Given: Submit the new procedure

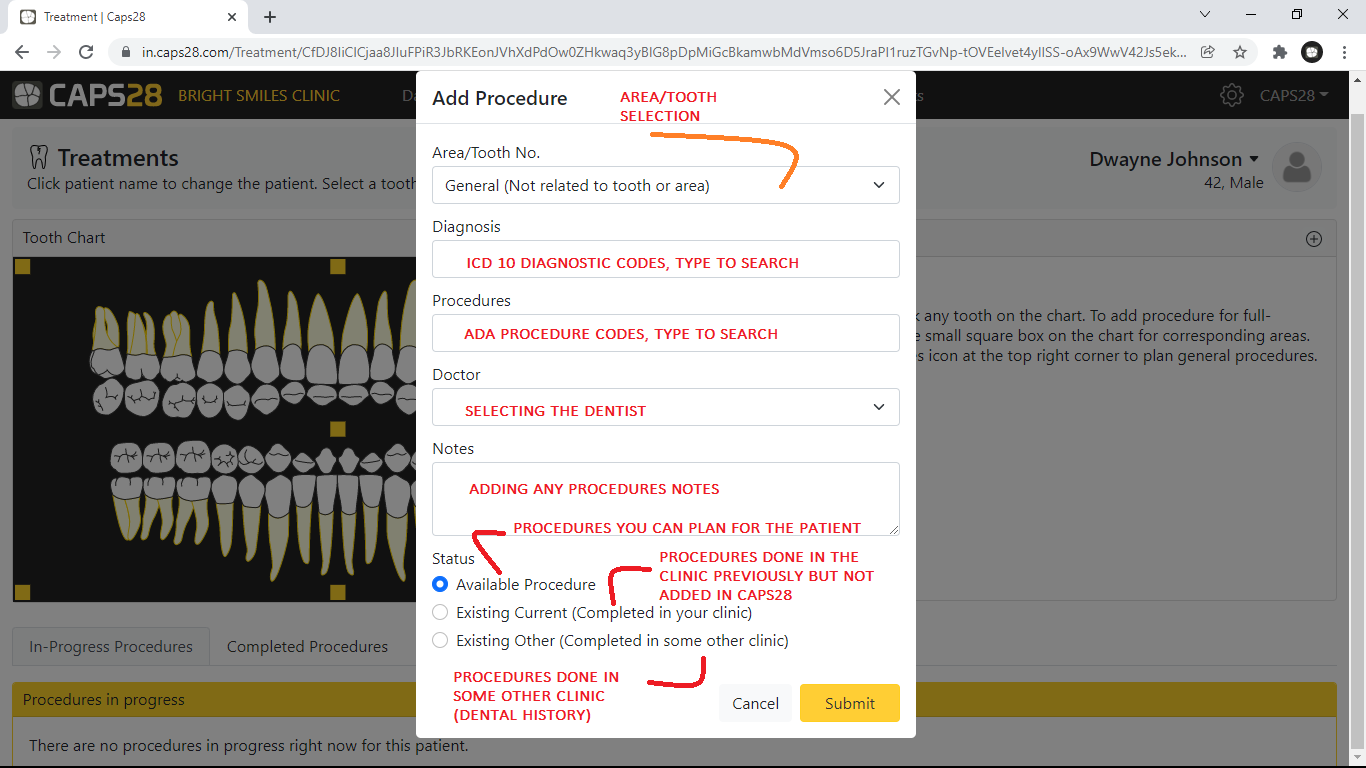Looking at the screenshot, I should click(850, 703).
